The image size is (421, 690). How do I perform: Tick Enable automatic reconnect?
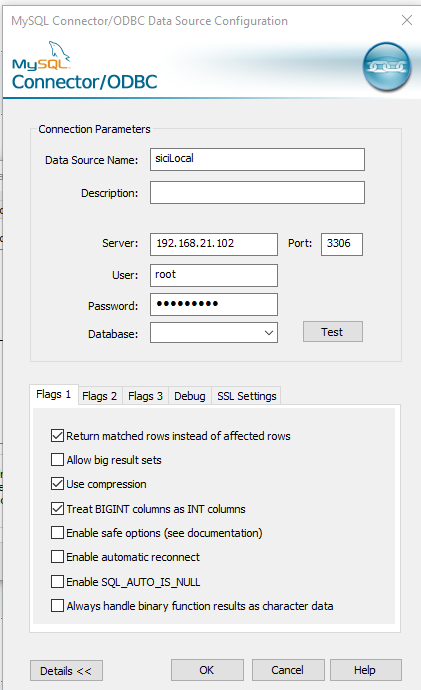click(x=57, y=557)
